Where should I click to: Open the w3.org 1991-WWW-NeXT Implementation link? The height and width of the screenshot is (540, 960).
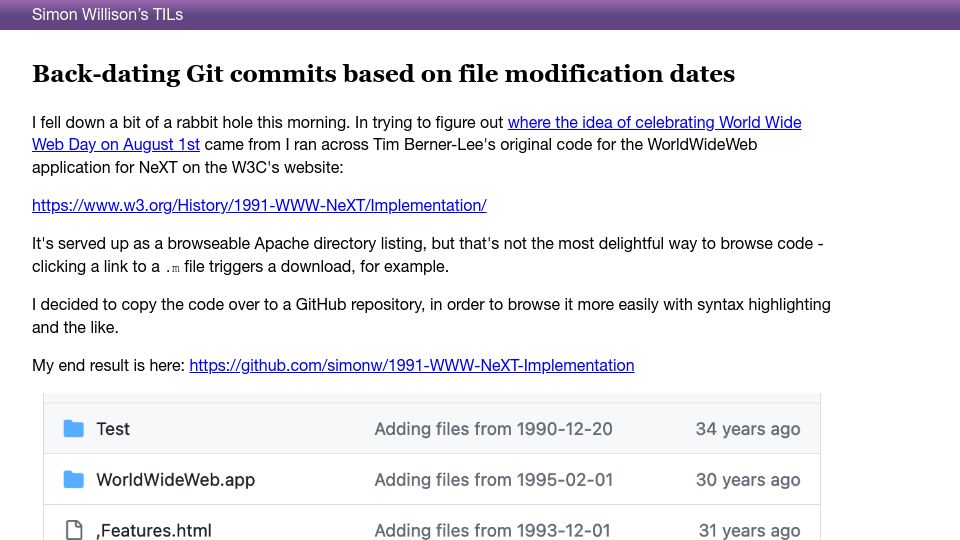(259, 205)
